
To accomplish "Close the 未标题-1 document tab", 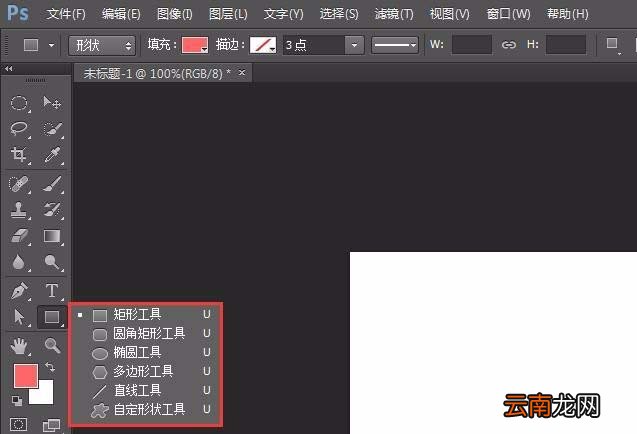I will [x=242, y=72].
